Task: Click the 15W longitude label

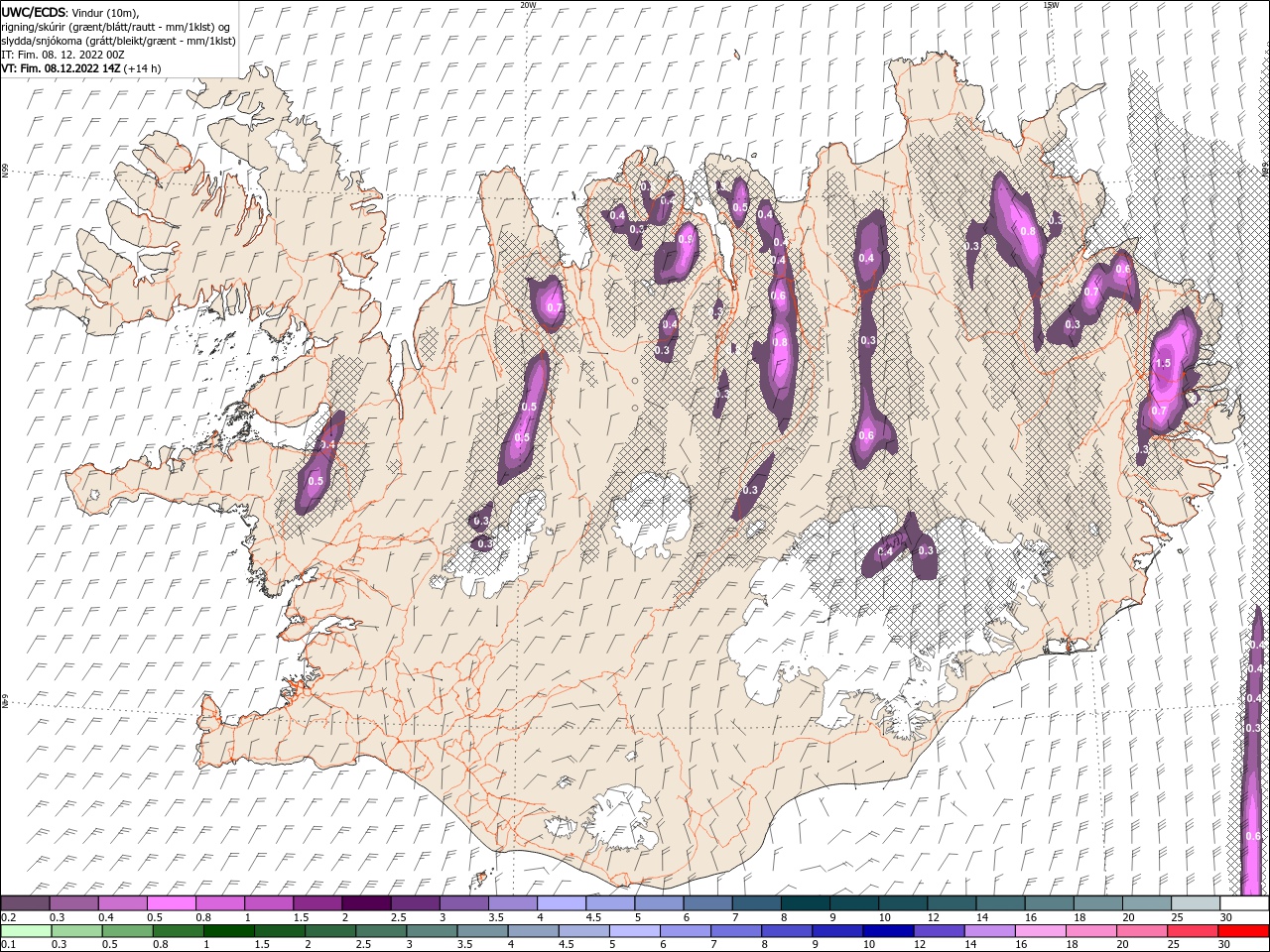Action: 1051,5
